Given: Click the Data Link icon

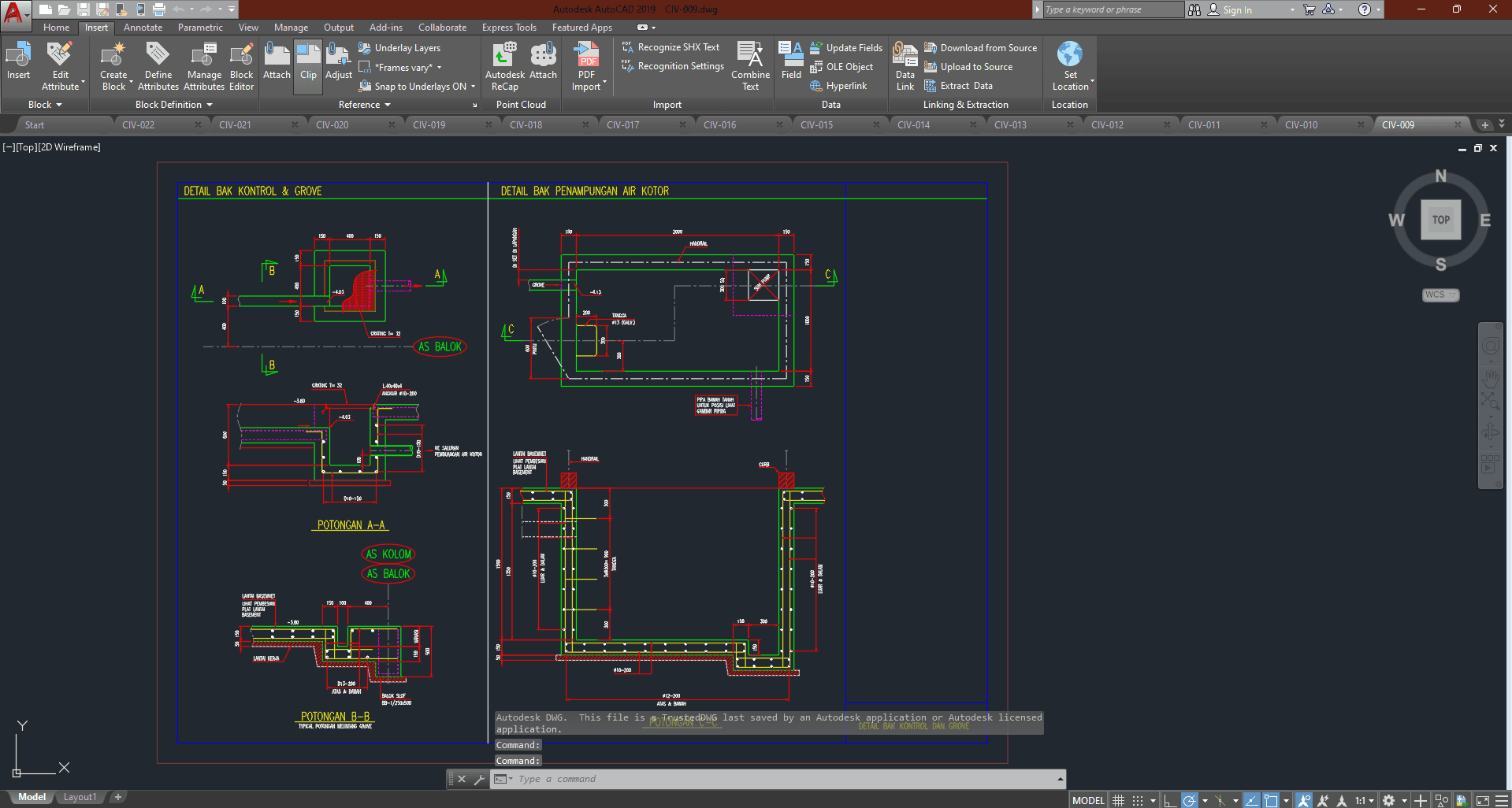Looking at the screenshot, I should tap(905, 66).
